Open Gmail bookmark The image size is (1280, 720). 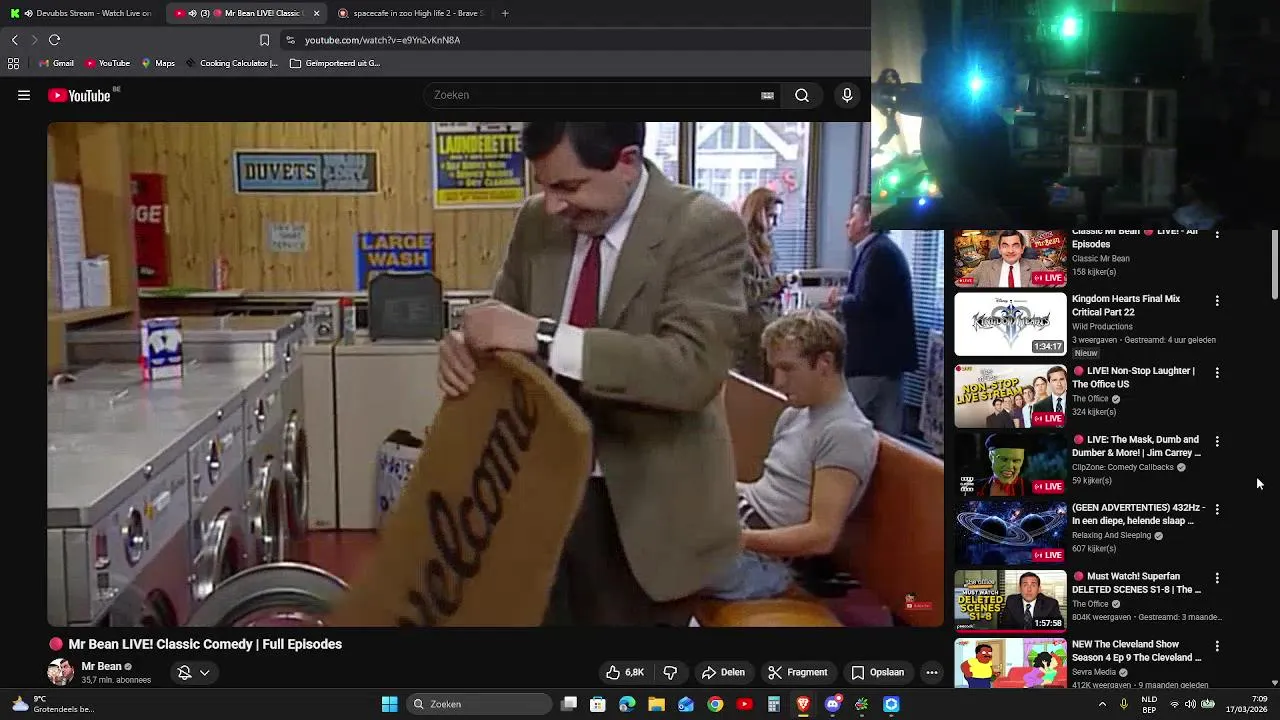(55, 63)
